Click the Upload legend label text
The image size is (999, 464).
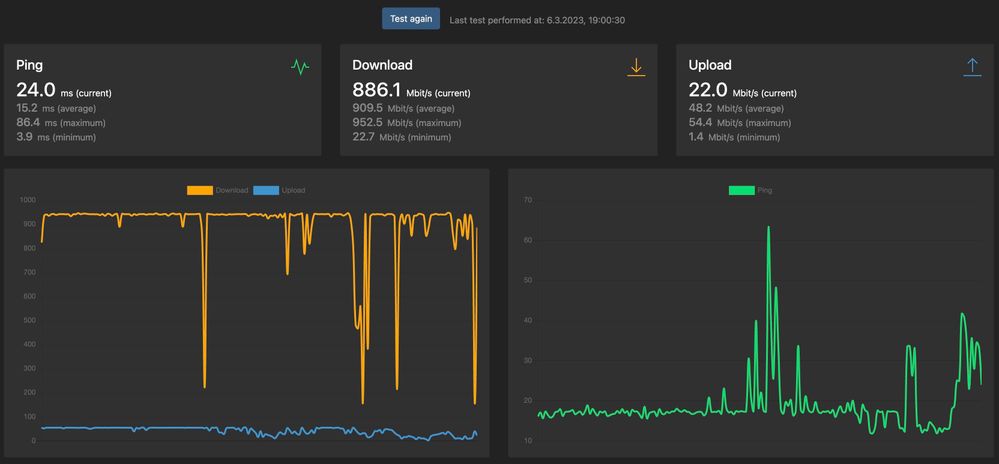pos(293,190)
